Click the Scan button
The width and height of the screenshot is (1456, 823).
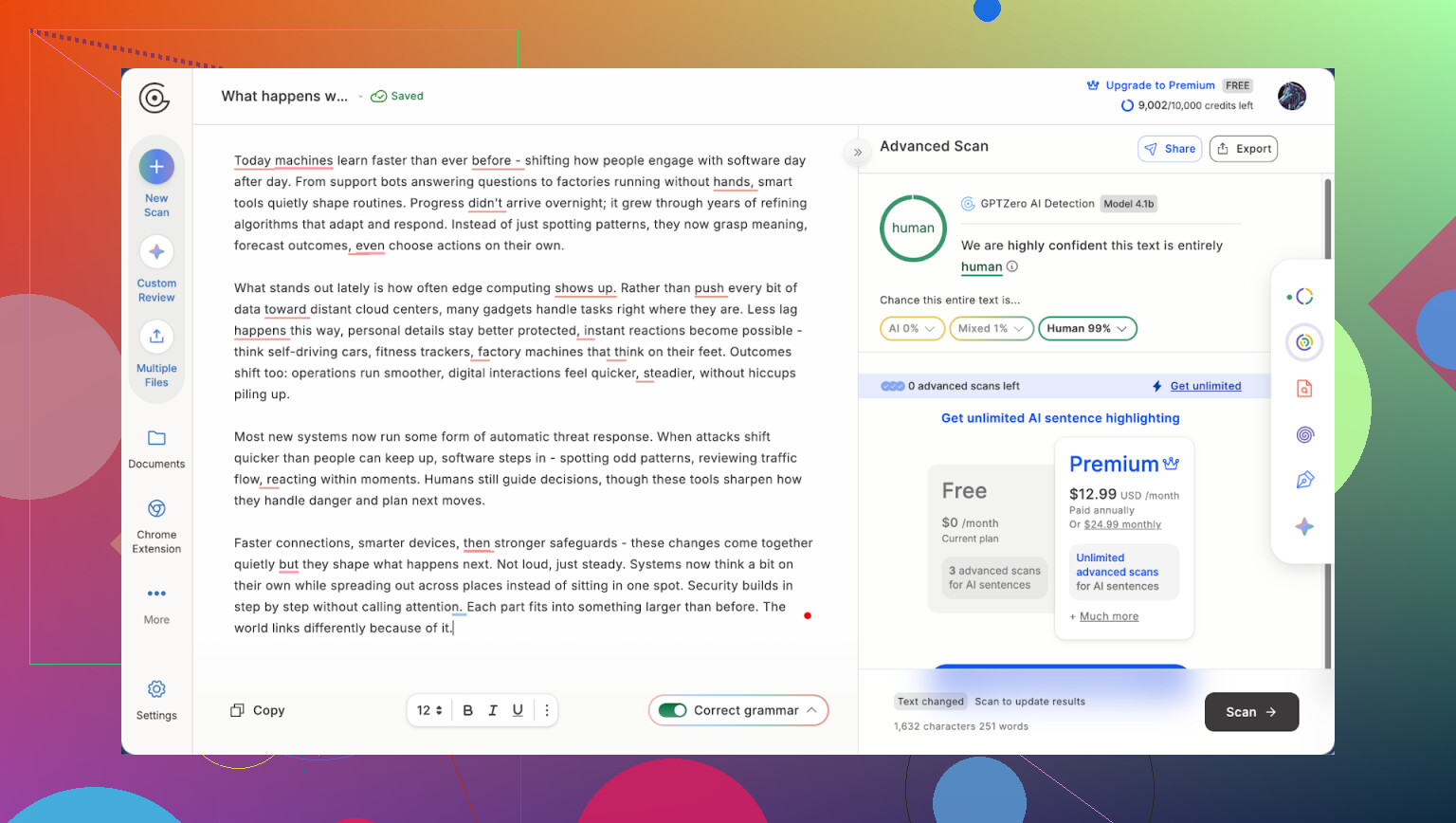[x=1251, y=712]
